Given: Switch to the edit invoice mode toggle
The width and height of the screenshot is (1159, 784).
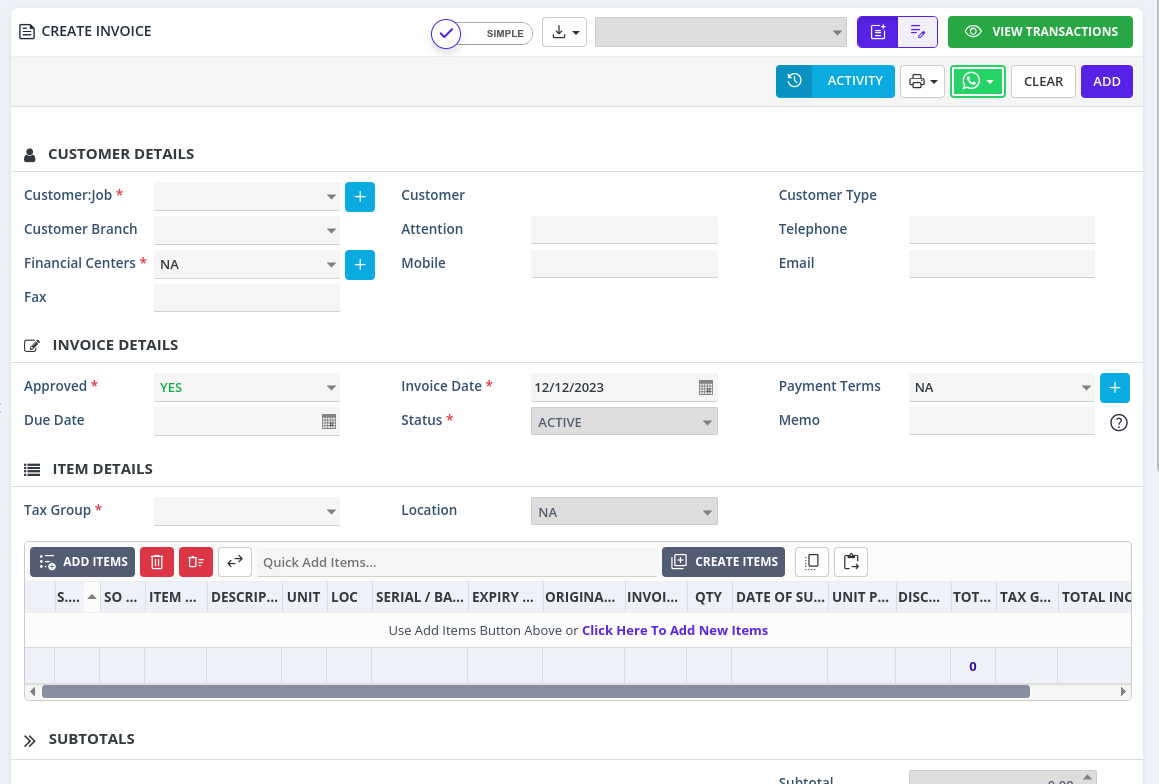Looking at the screenshot, I should coord(918,32).
